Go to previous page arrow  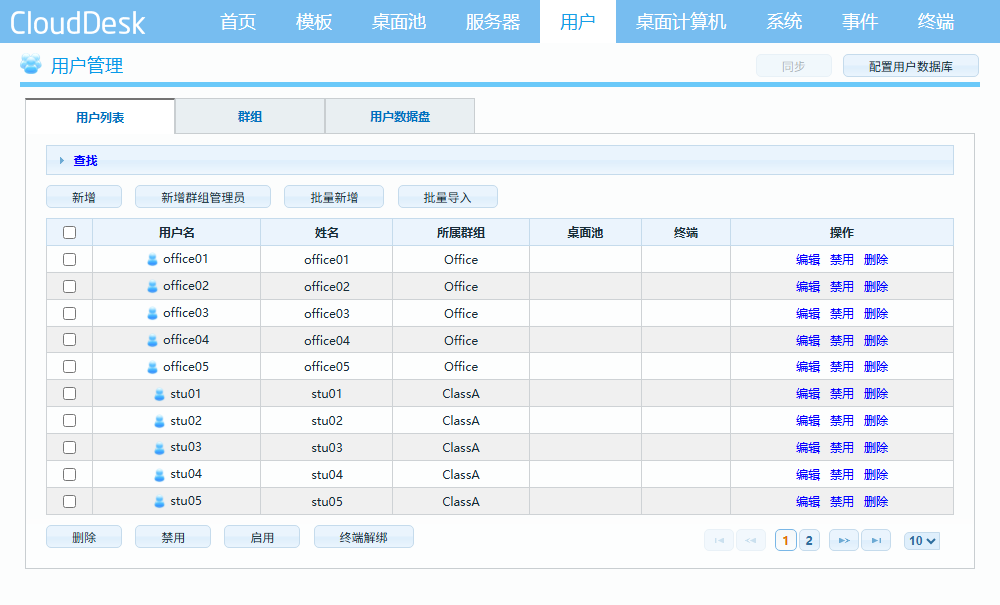click(751, 541)
